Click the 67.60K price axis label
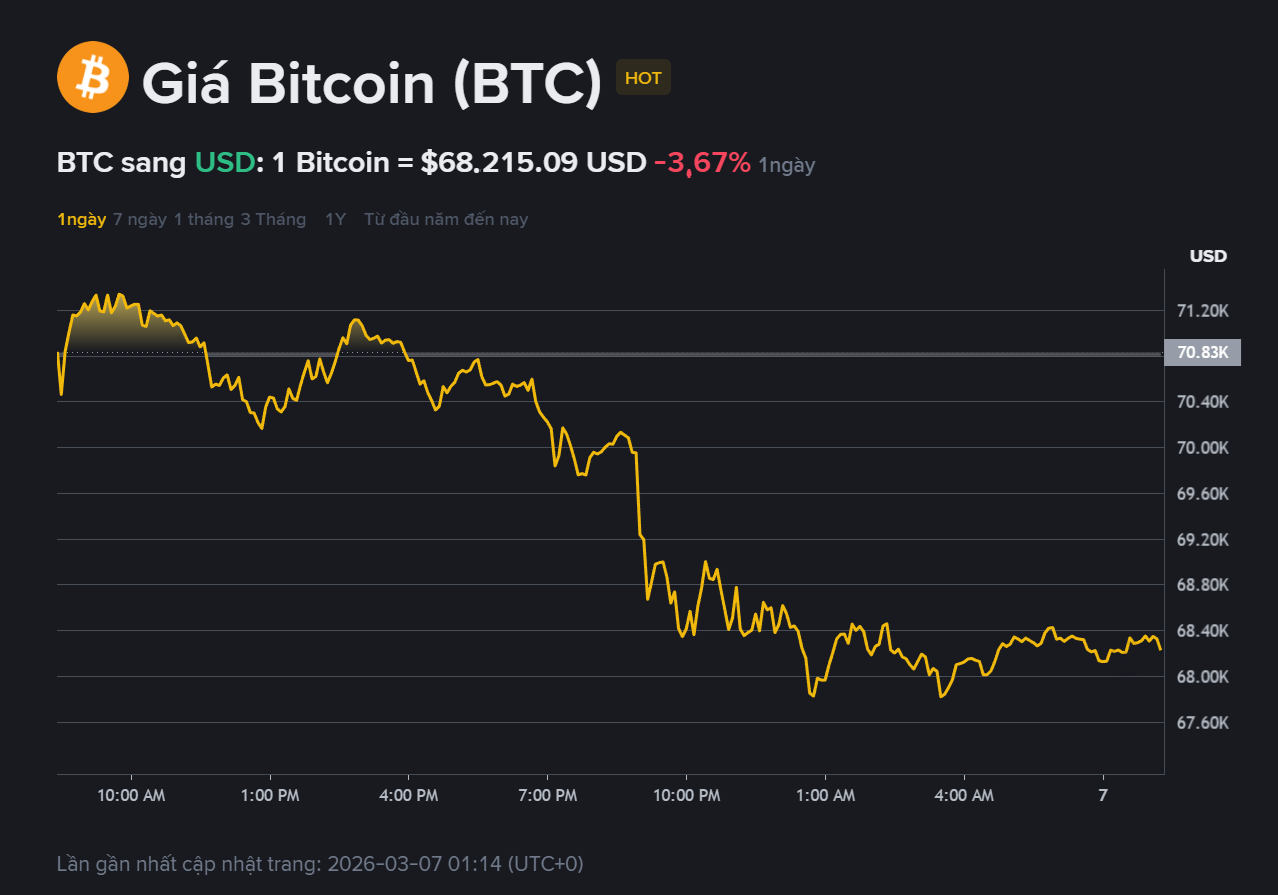 (x=1202, y=722)
